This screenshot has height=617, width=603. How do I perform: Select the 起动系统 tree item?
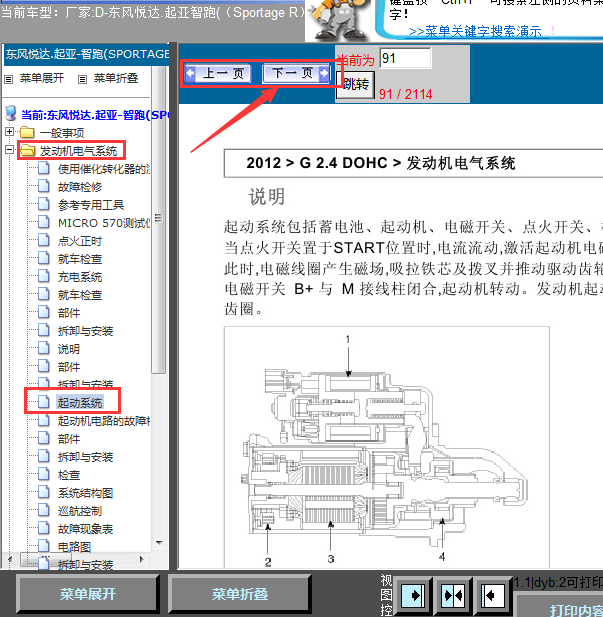[80, 403]
